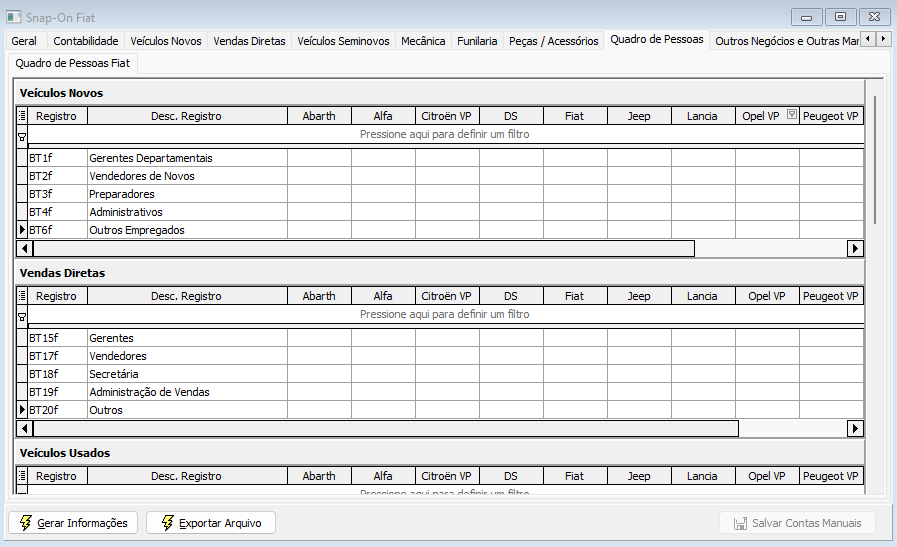
Task: Click the filter funnel icon in Vendas Diretas
Action: [x=22, y=317]
